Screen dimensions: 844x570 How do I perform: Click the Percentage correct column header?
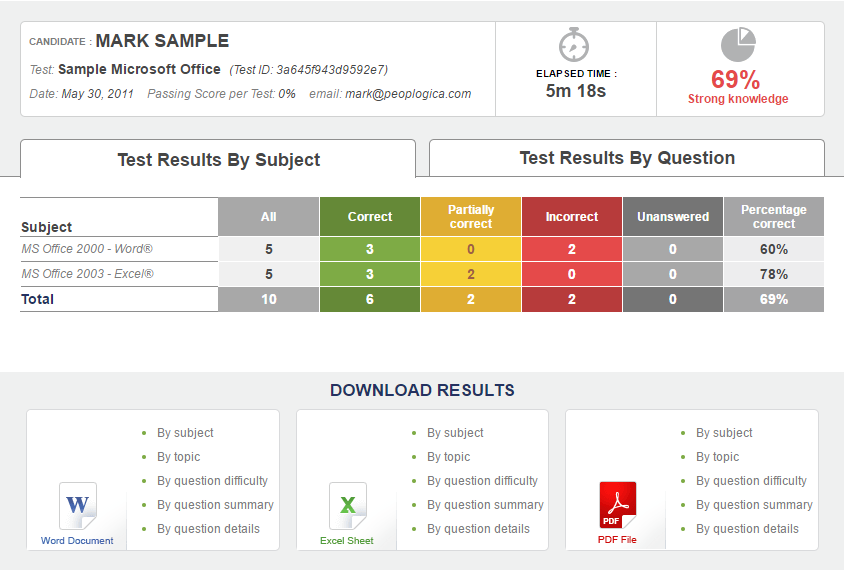point(774,216)
